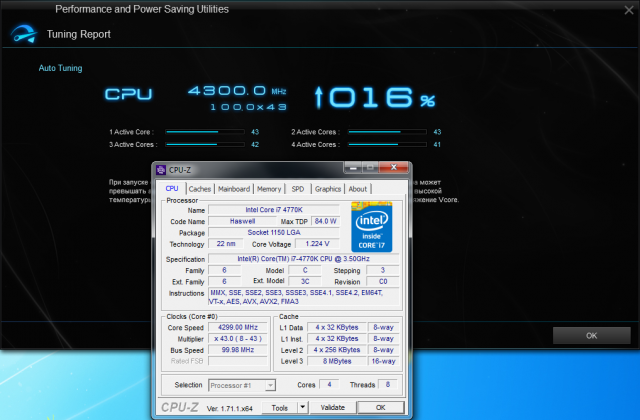Click the Core Speed value '4299.00 MHz'
Screen dimensions: 640x420
(238, 327)
